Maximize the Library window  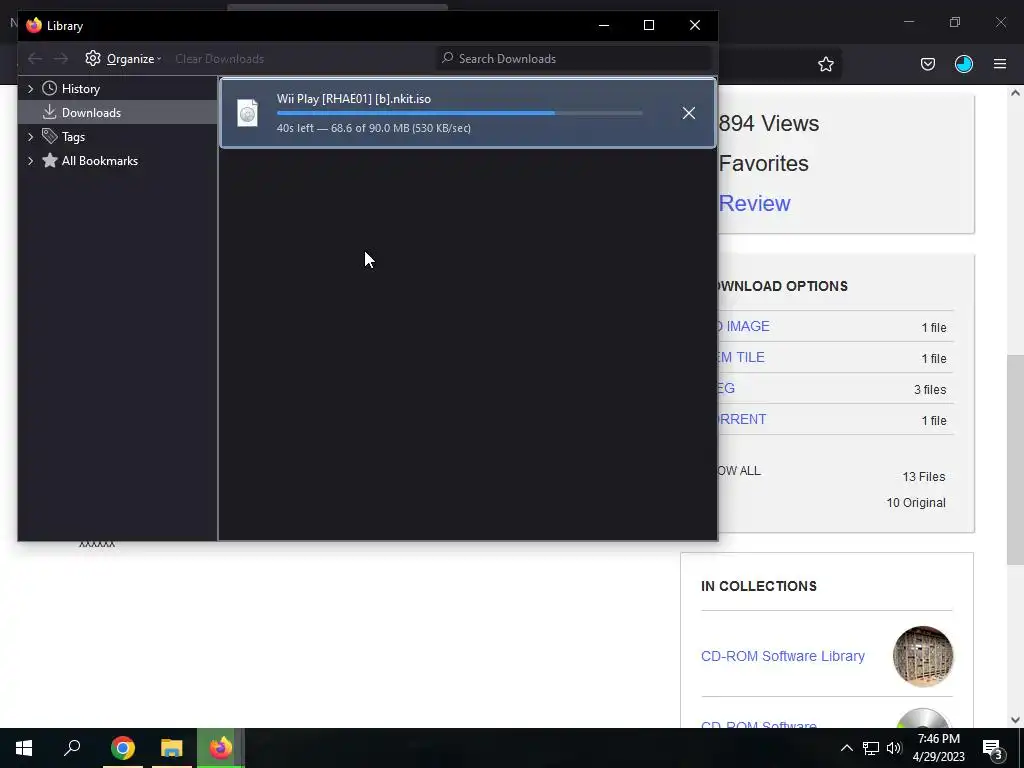(x=649, y=25)
